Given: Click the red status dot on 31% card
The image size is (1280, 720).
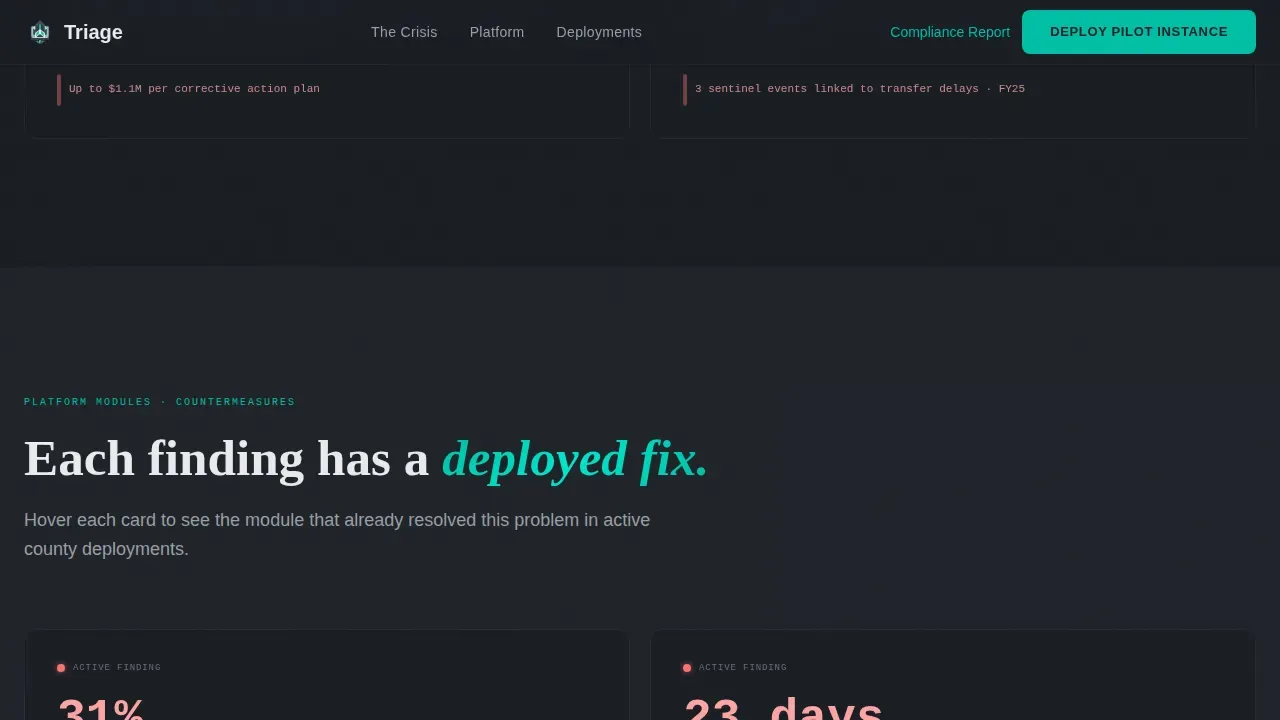Looking at the screenshot, I should 61,668.
